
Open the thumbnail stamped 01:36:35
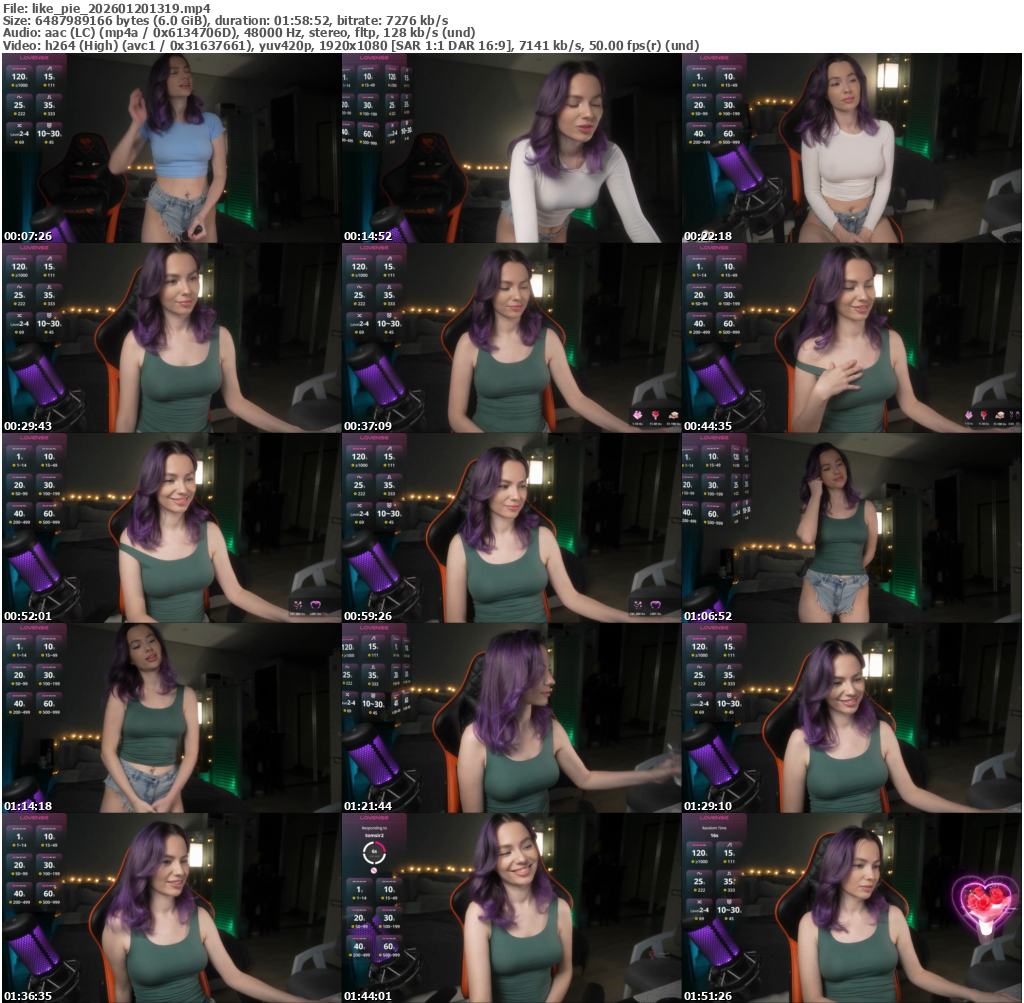pos(171,908)
